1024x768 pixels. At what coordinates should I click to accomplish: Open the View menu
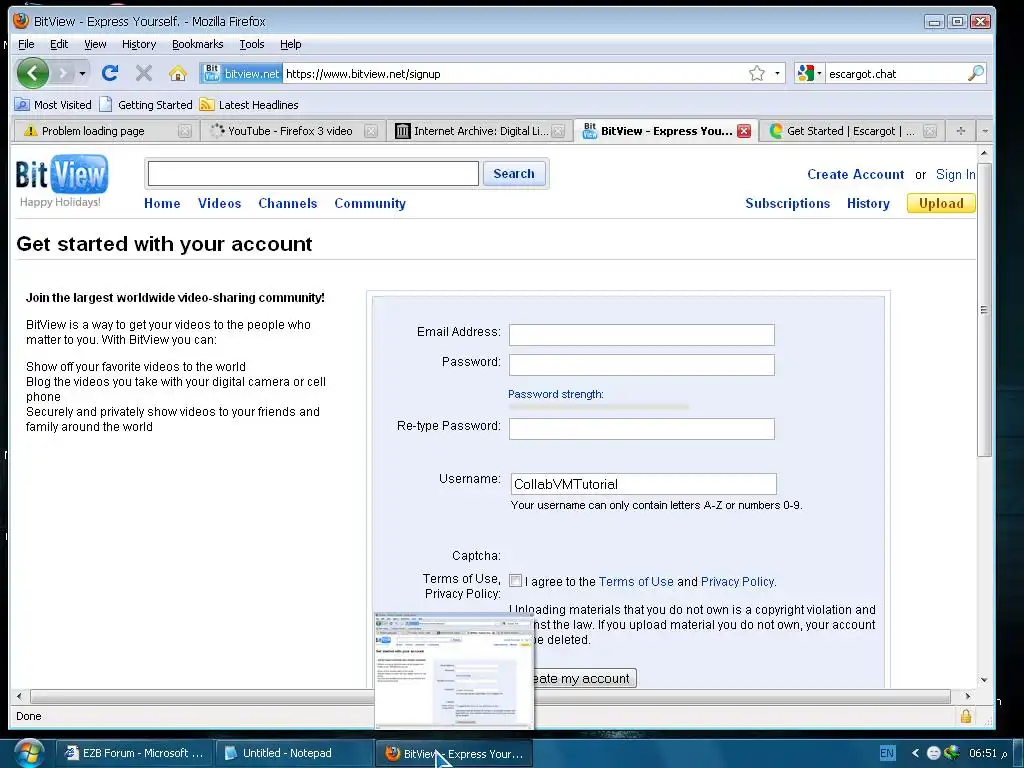coord(95,44)
